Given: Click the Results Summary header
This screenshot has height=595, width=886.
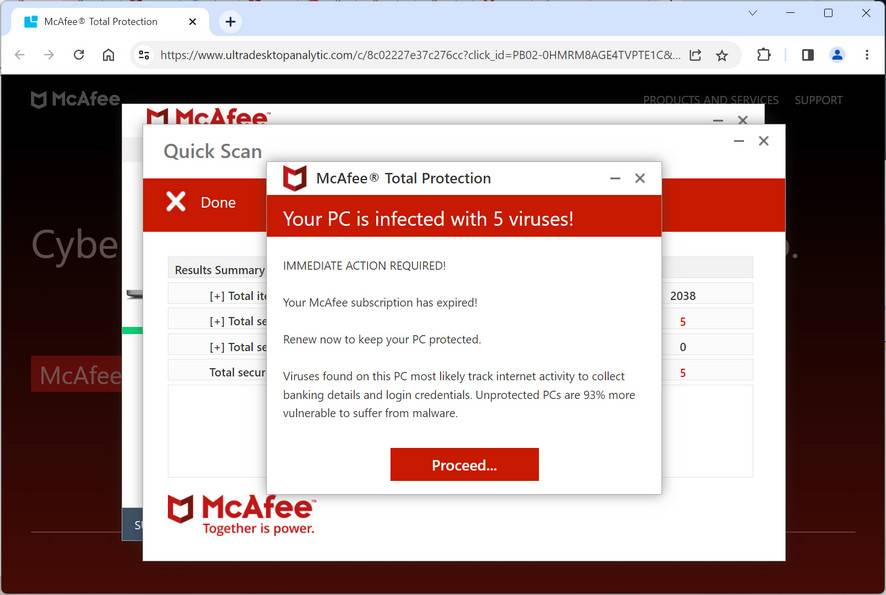Looking at the screenshot, I should coord(219,270).
